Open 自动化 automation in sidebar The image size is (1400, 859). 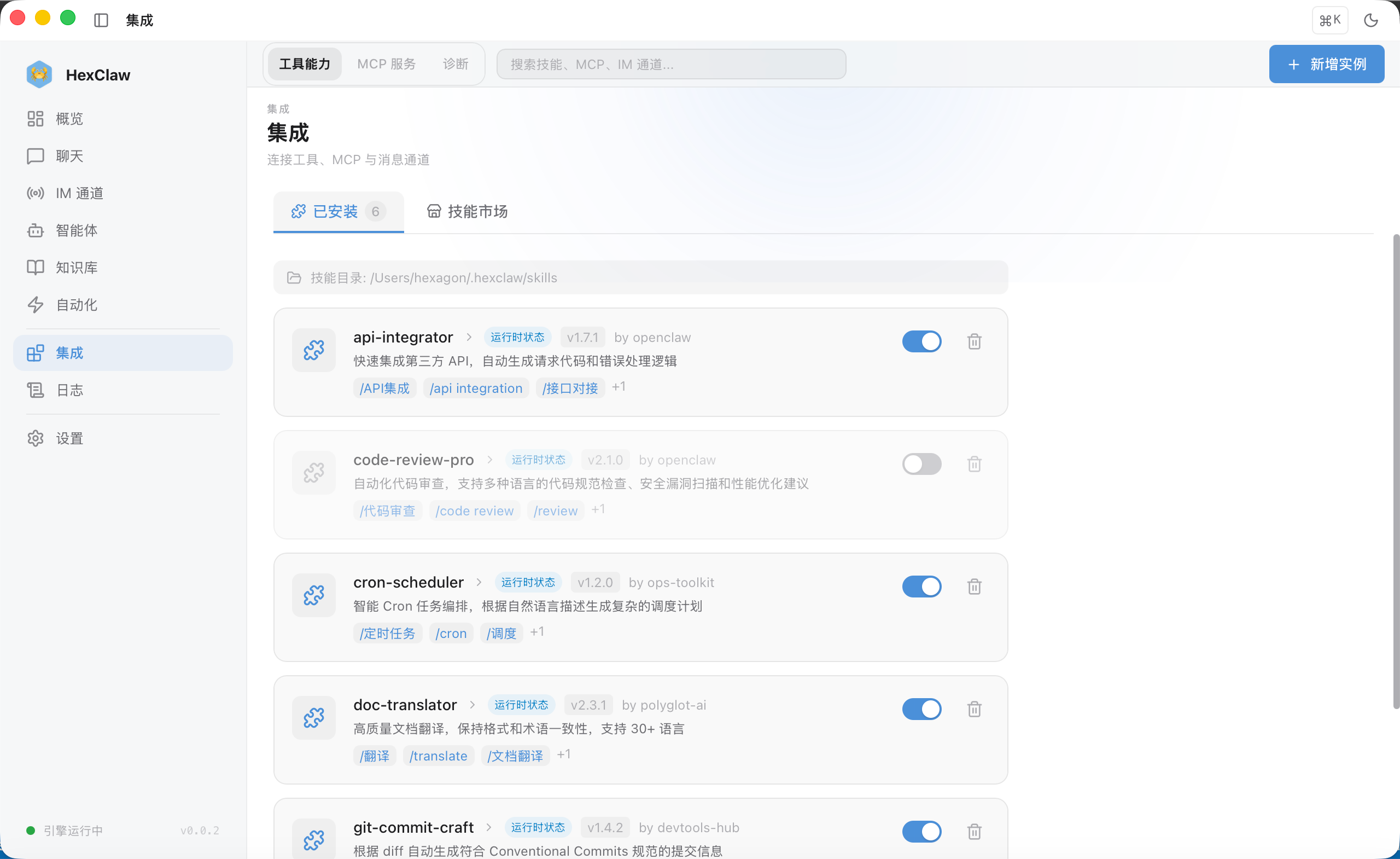pos(122,305)
